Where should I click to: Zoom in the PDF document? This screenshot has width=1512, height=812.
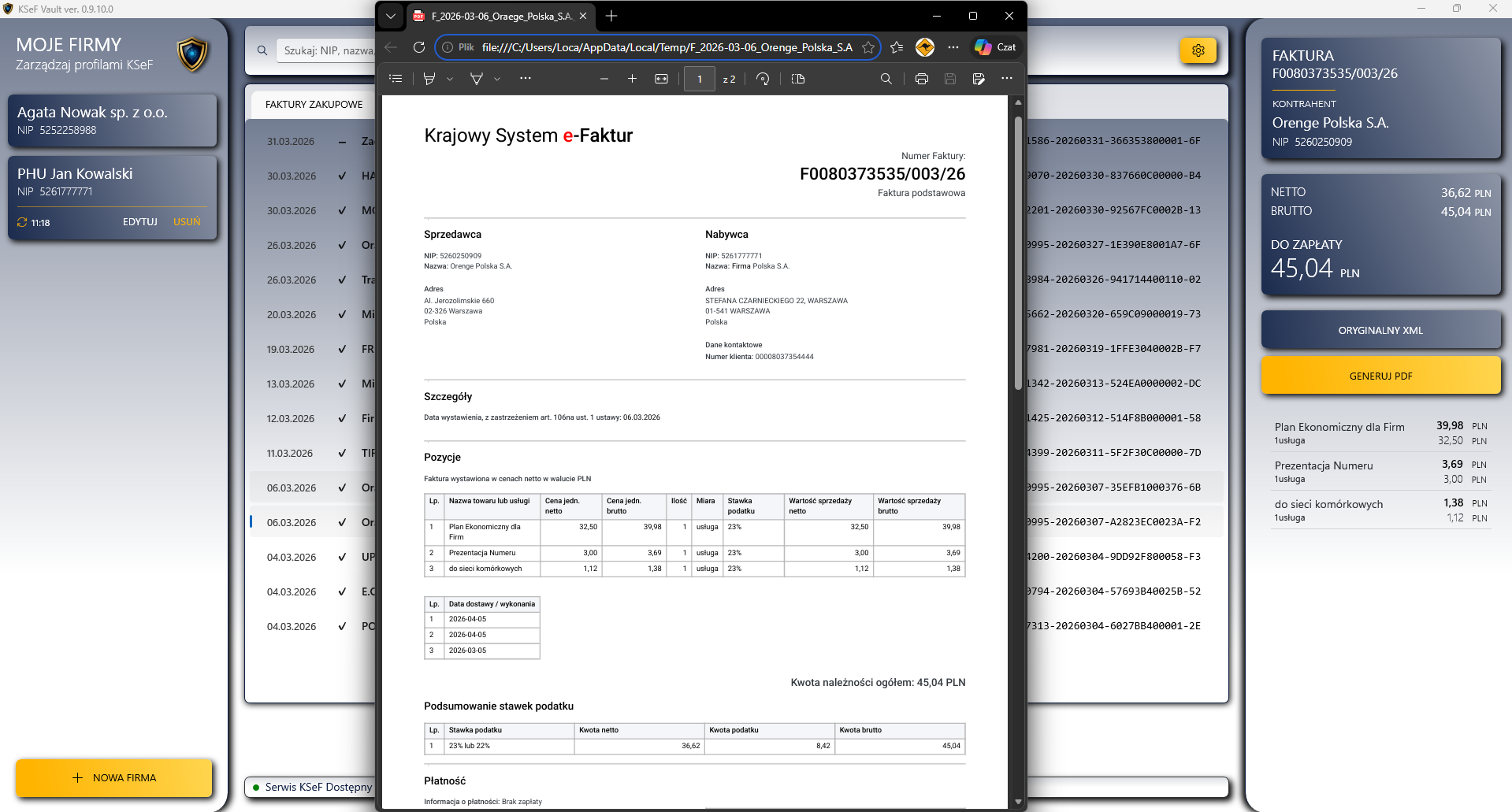click(x=632, y=79)
